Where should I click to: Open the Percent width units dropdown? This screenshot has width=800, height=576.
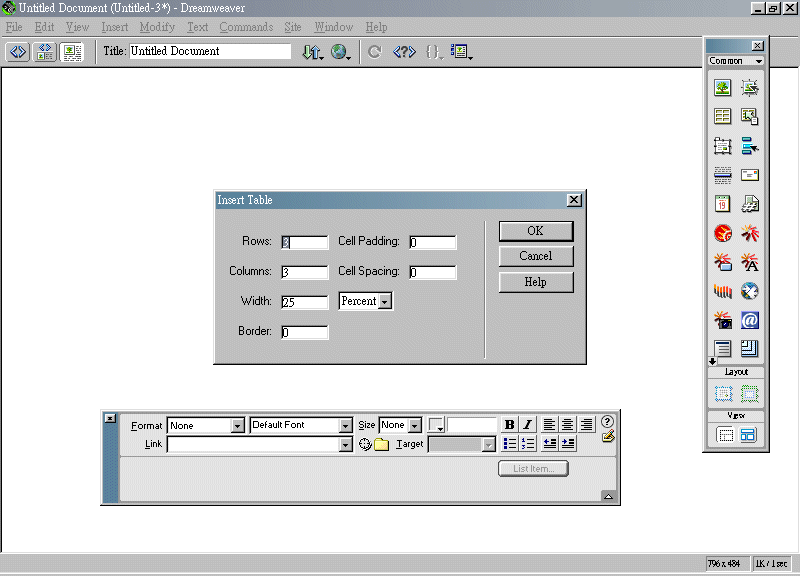[x=385, y=302]
